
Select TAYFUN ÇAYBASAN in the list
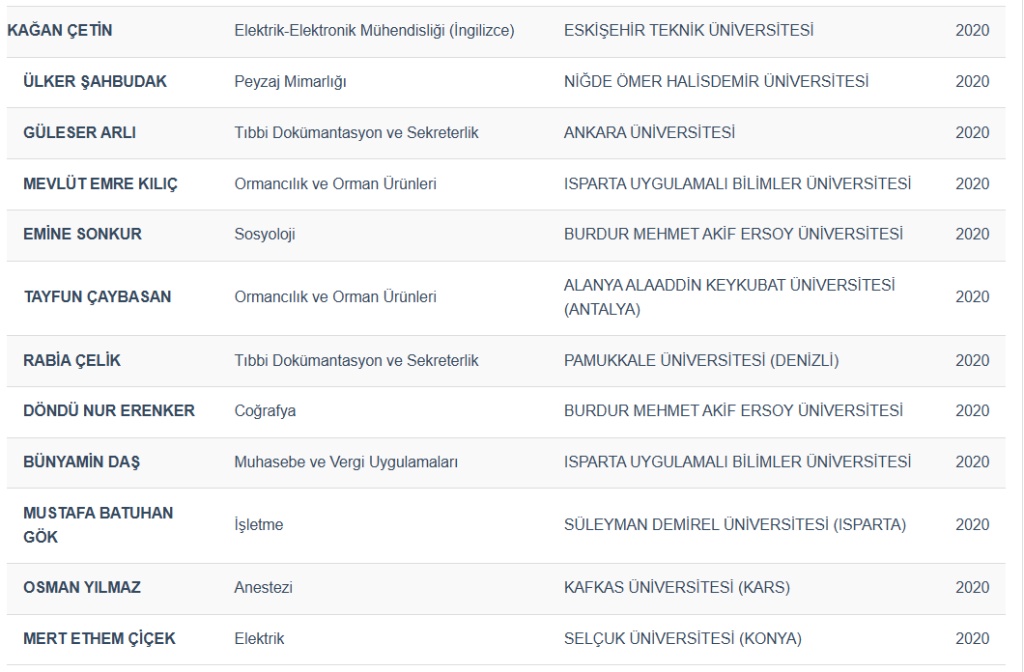(97, 297)
